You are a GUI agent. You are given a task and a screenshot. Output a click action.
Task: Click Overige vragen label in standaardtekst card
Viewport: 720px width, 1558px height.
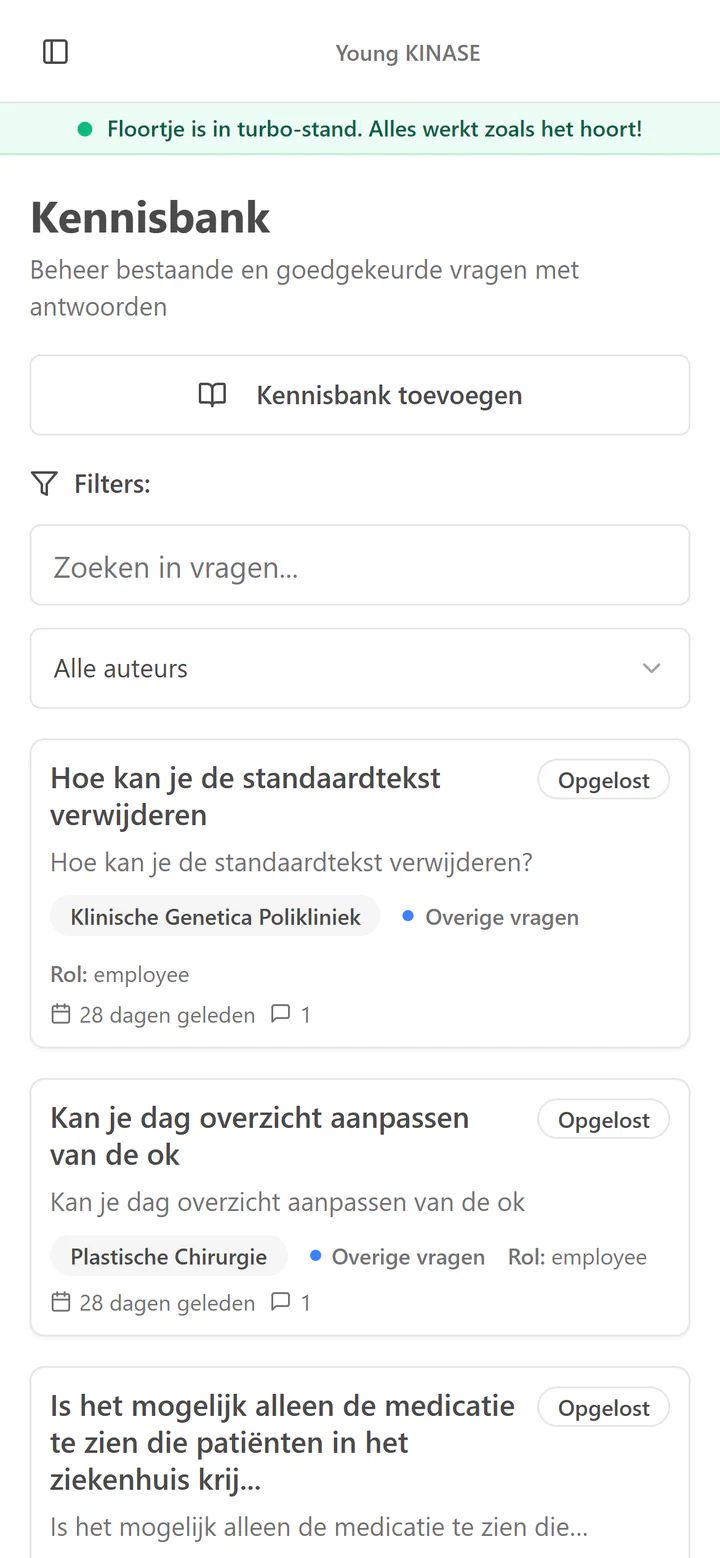click(502, 917)
